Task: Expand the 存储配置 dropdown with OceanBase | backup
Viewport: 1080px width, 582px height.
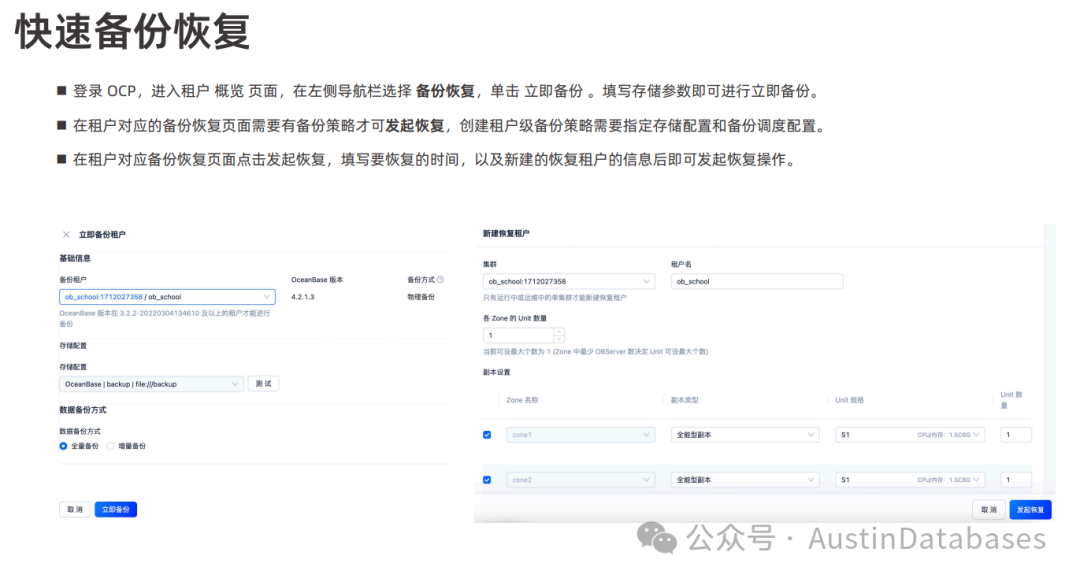Action: pyautogui.click(x=151, y=384)
